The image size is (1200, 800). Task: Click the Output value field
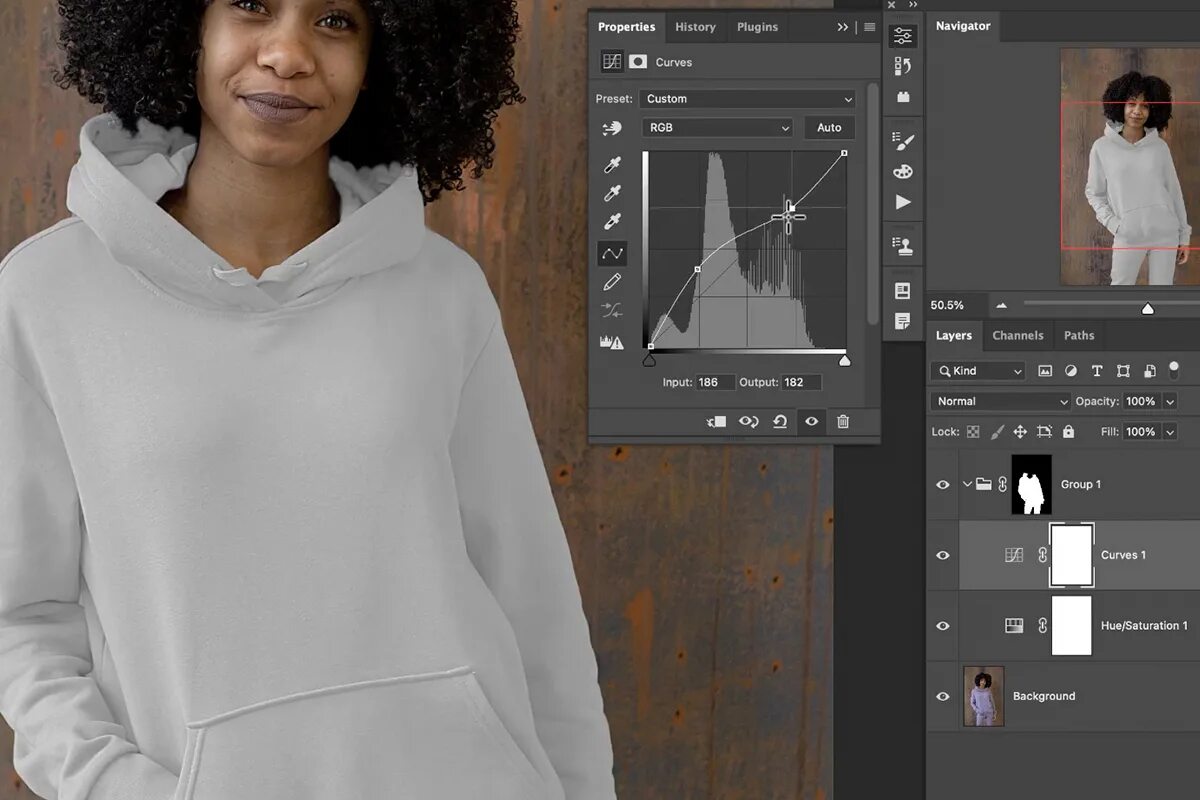801,383
